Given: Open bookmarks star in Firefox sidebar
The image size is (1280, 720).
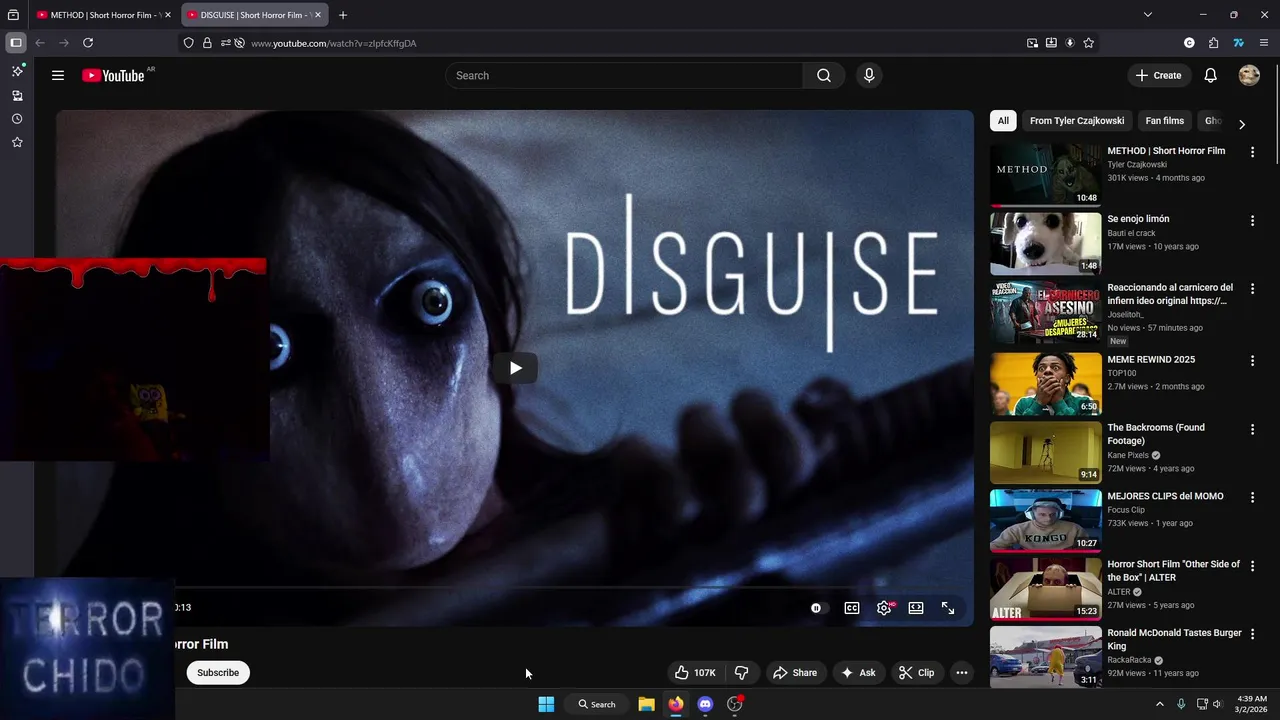Looking at the screenshot, I should [17, 143].
